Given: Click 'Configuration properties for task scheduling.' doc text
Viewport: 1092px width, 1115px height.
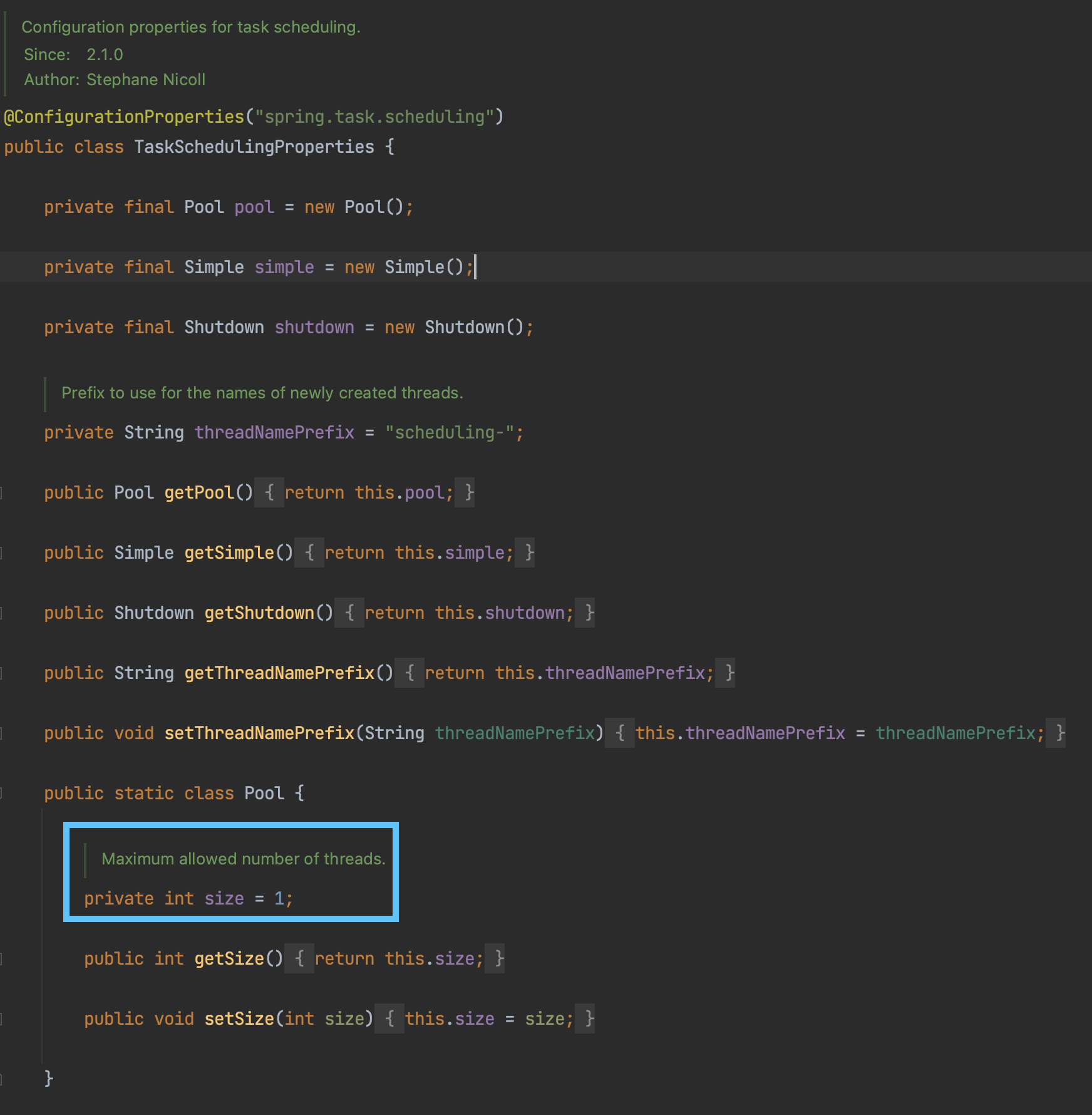Looking at the screenshot, I should [x=191, y=27].
